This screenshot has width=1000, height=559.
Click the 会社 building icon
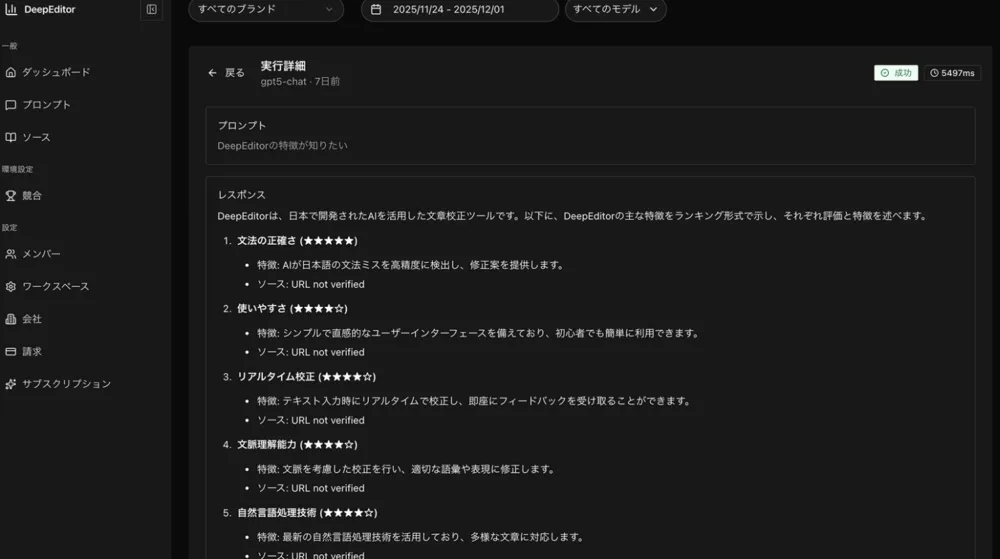tap(11, 319)
